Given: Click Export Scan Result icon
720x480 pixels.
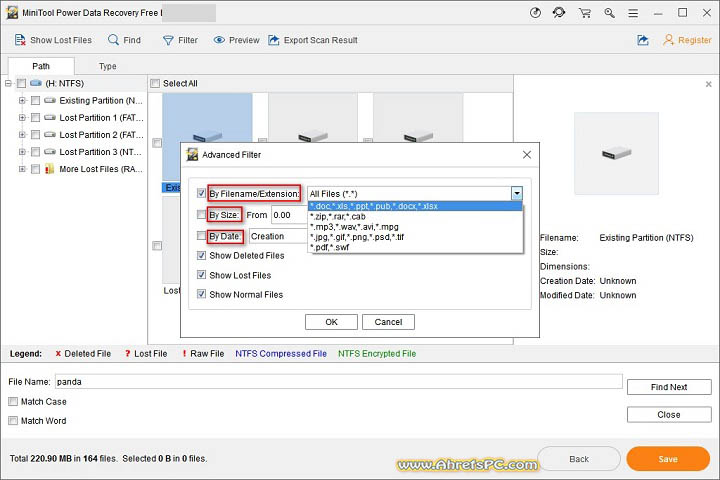Looking at the screenshot, I should [274, 40].
